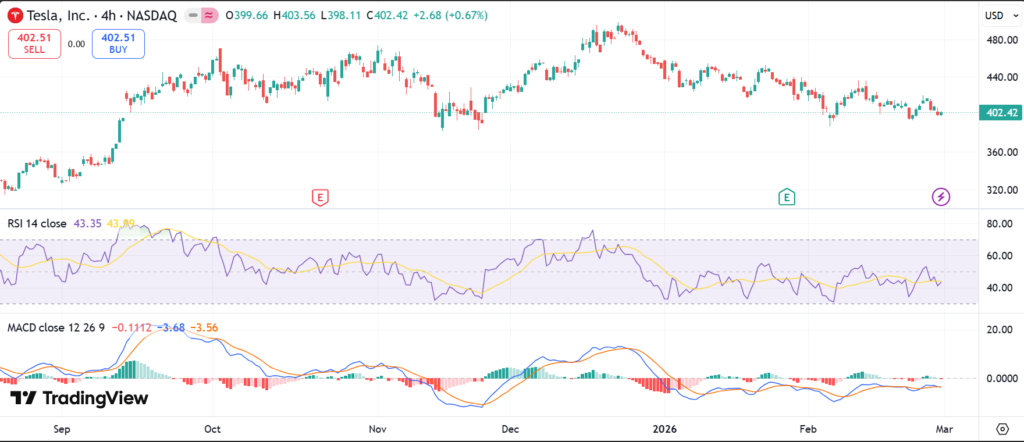1024x442 pixels.
Task: Select the MACD close 12 26 9 legend
Action: pos(57,328)
